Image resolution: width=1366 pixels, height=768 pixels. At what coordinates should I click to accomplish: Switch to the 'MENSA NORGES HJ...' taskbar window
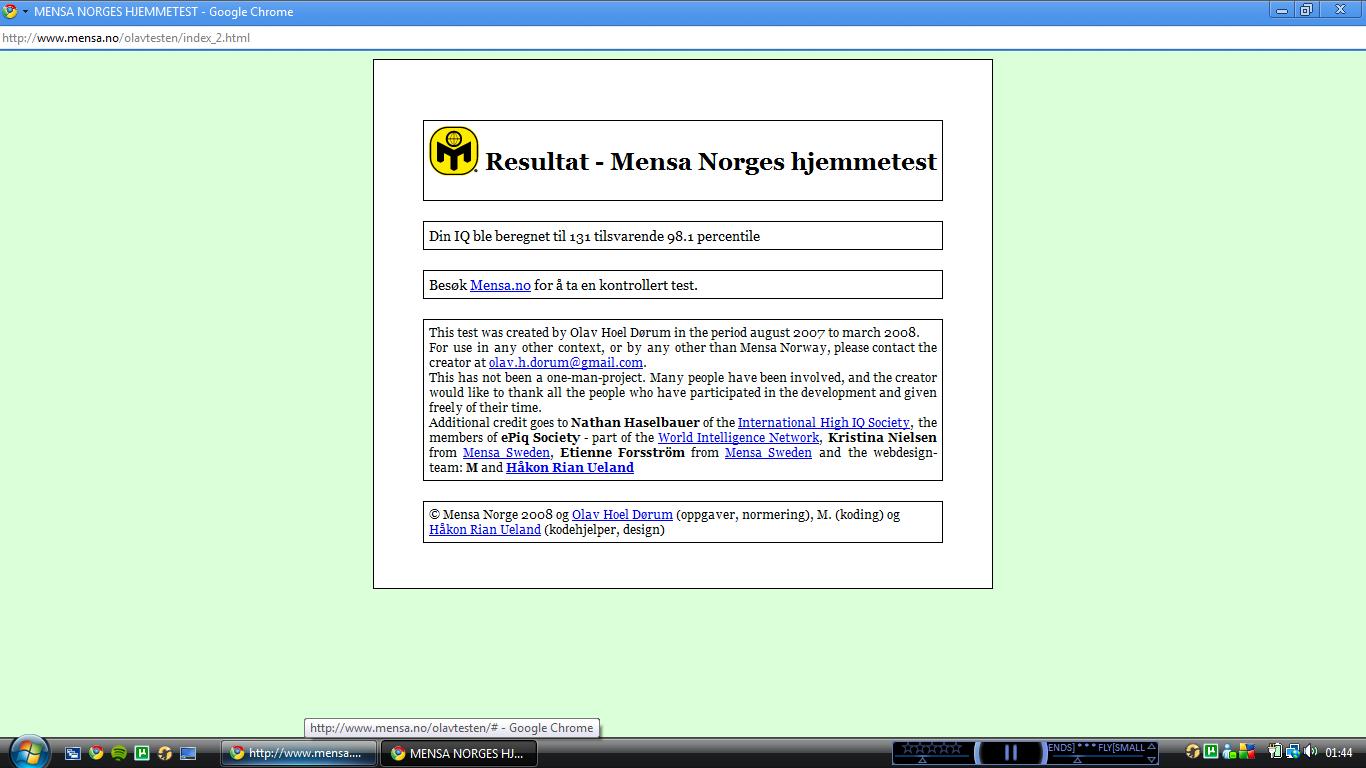[460, 753]
